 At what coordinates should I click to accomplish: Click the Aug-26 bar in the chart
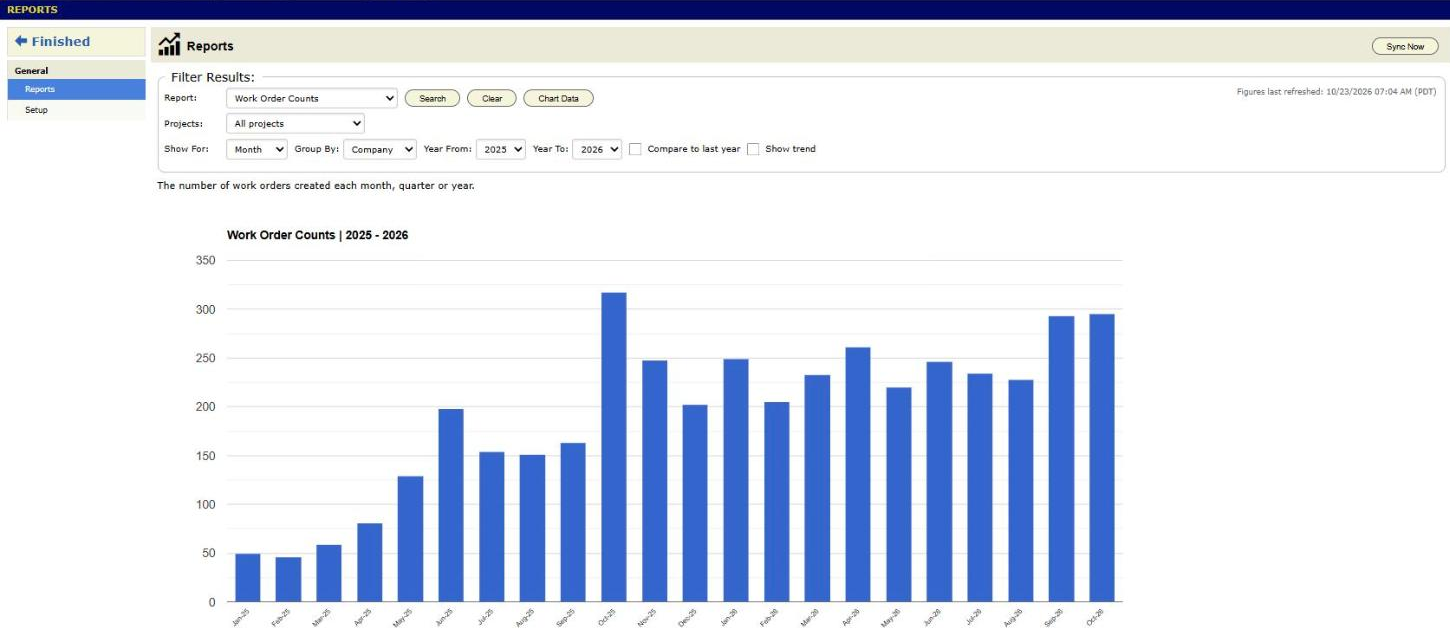point(1021,491)
